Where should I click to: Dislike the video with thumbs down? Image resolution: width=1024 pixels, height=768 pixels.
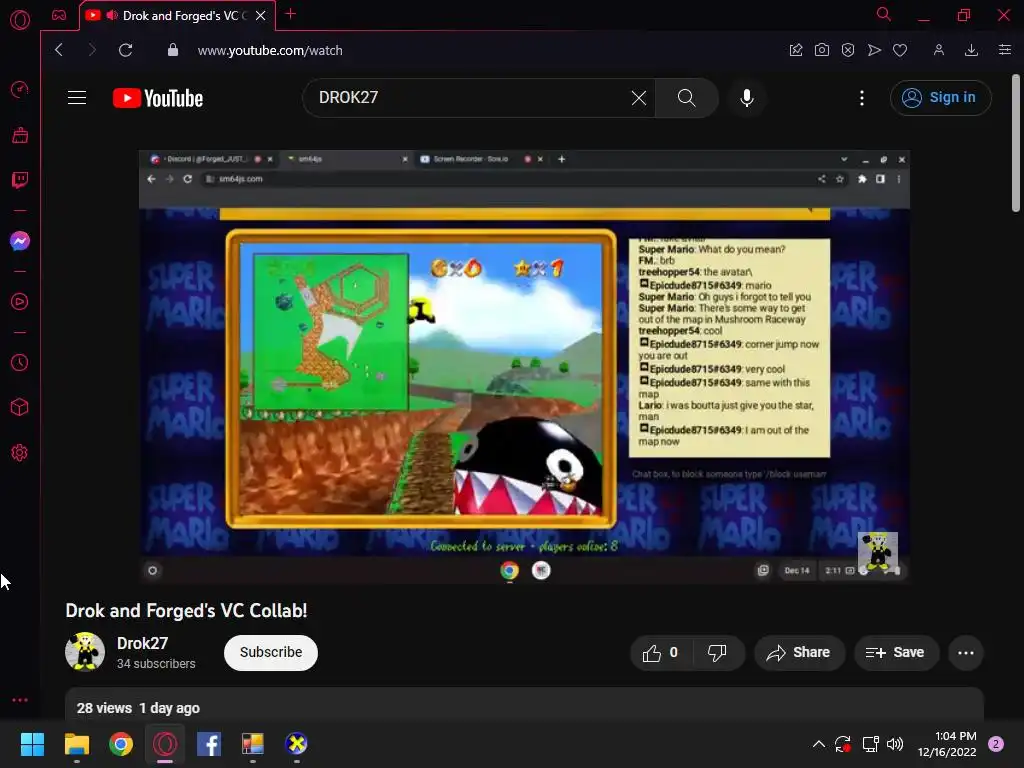pyautogui.click(x=717, y=652)
